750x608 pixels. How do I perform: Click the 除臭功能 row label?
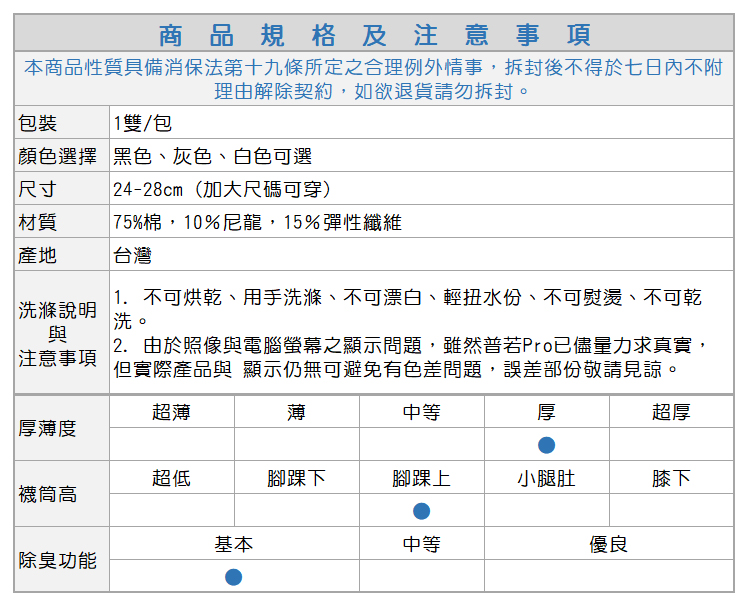pyautogui.click(x=57, y=560)
